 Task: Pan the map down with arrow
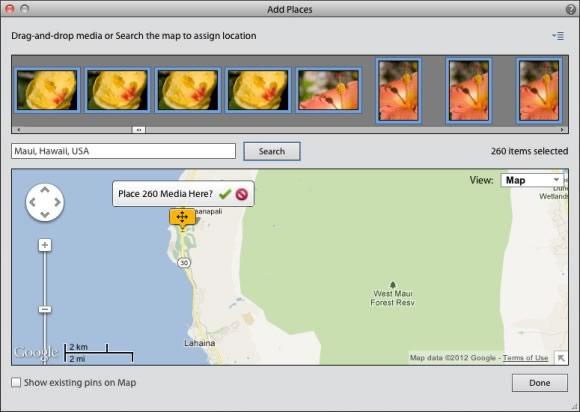click(x=45, y=215)
